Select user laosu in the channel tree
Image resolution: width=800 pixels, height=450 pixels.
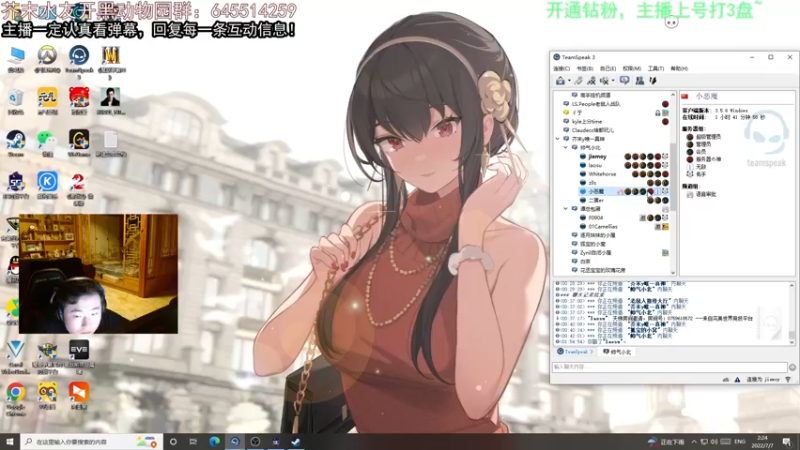595,165
